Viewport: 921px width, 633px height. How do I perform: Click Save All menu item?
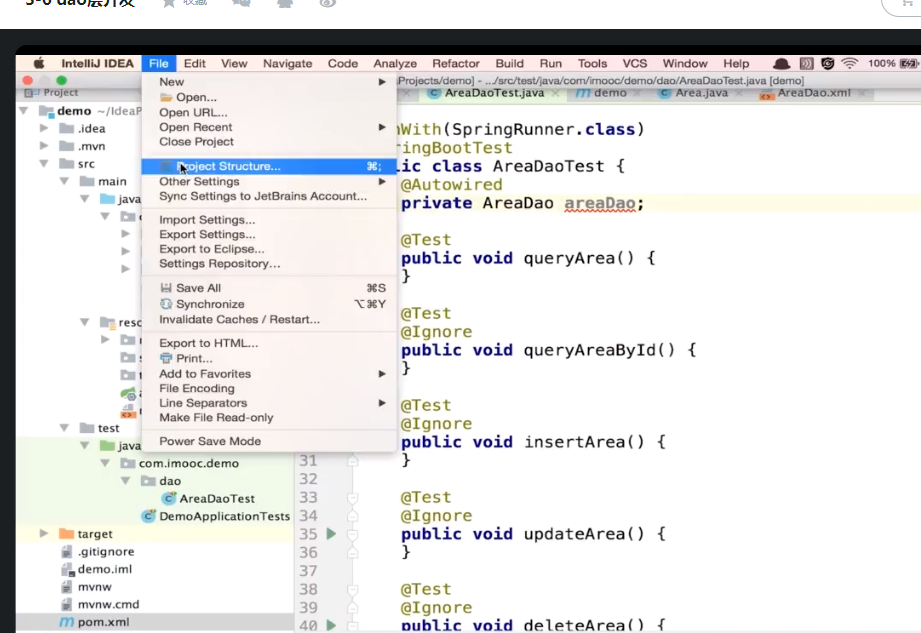[269, 288]
